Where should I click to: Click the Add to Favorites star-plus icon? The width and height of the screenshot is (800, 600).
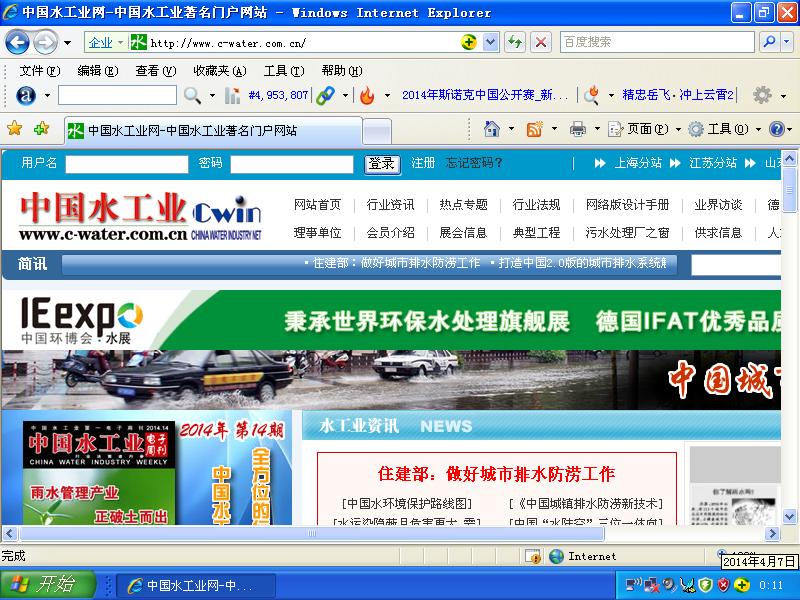[x=41, y=129]
